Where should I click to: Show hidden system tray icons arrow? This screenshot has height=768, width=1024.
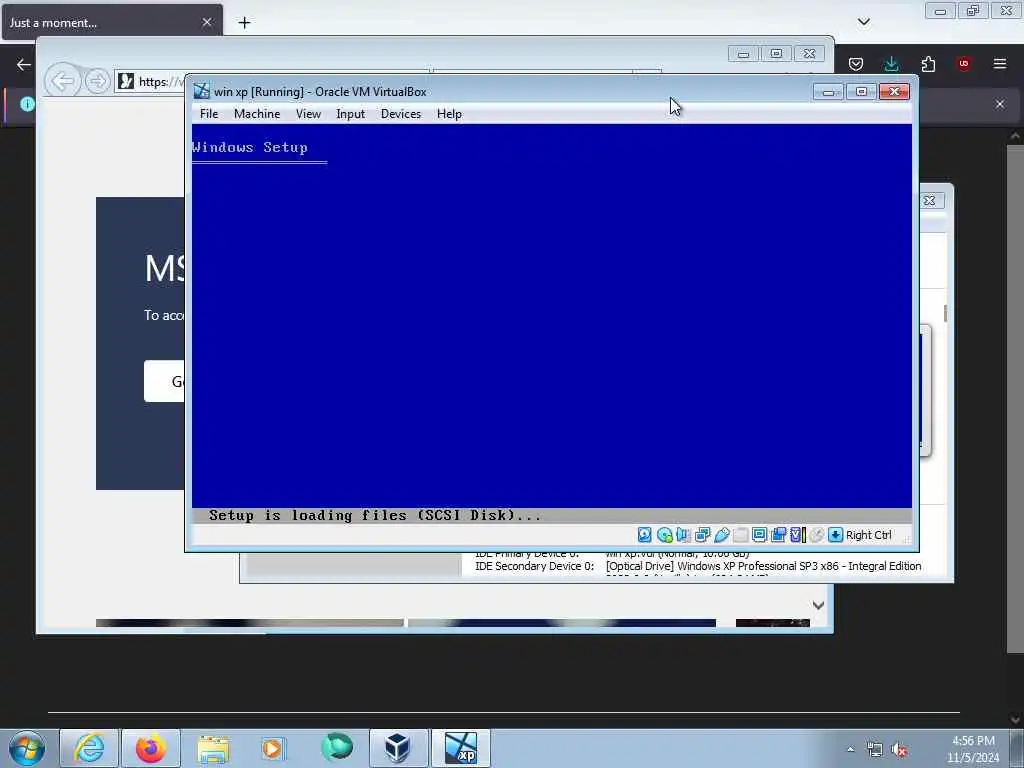pyautogui.click(x=850, y=750)
